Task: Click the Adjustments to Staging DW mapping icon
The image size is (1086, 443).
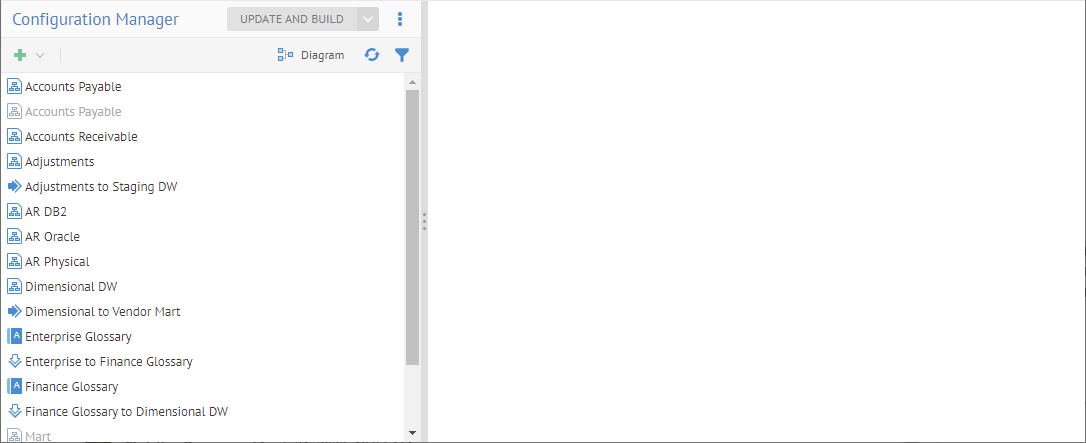Action: (x=14, y=187)
